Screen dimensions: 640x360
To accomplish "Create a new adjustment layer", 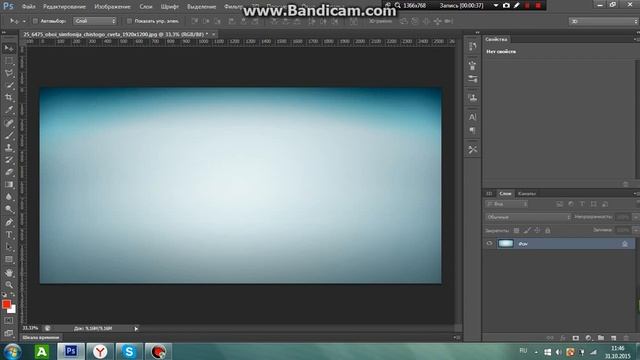I will pos(588,338).
